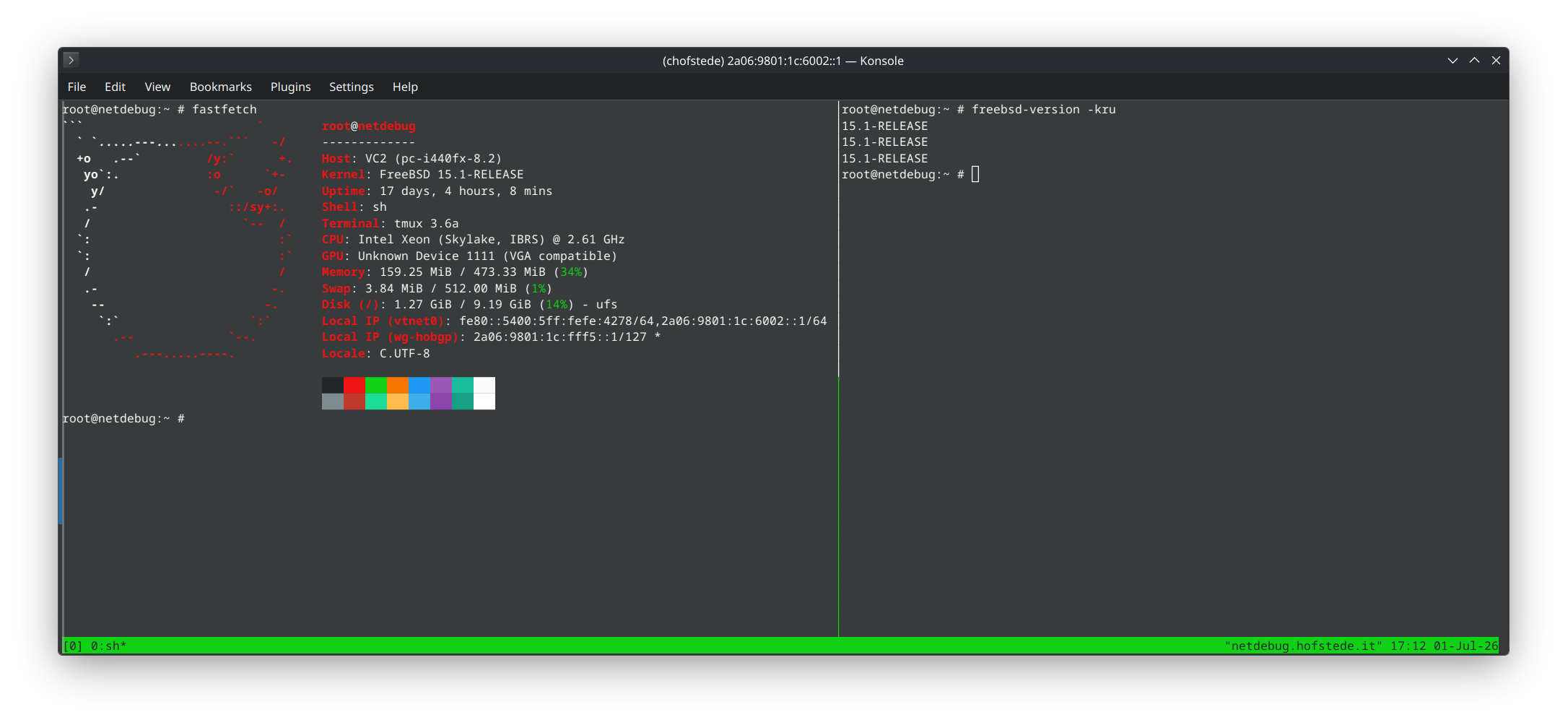Click the 'Local IP (wg-hobgp)' label
The height and width of the screenshot is (725, 1568).
point(391,337)
